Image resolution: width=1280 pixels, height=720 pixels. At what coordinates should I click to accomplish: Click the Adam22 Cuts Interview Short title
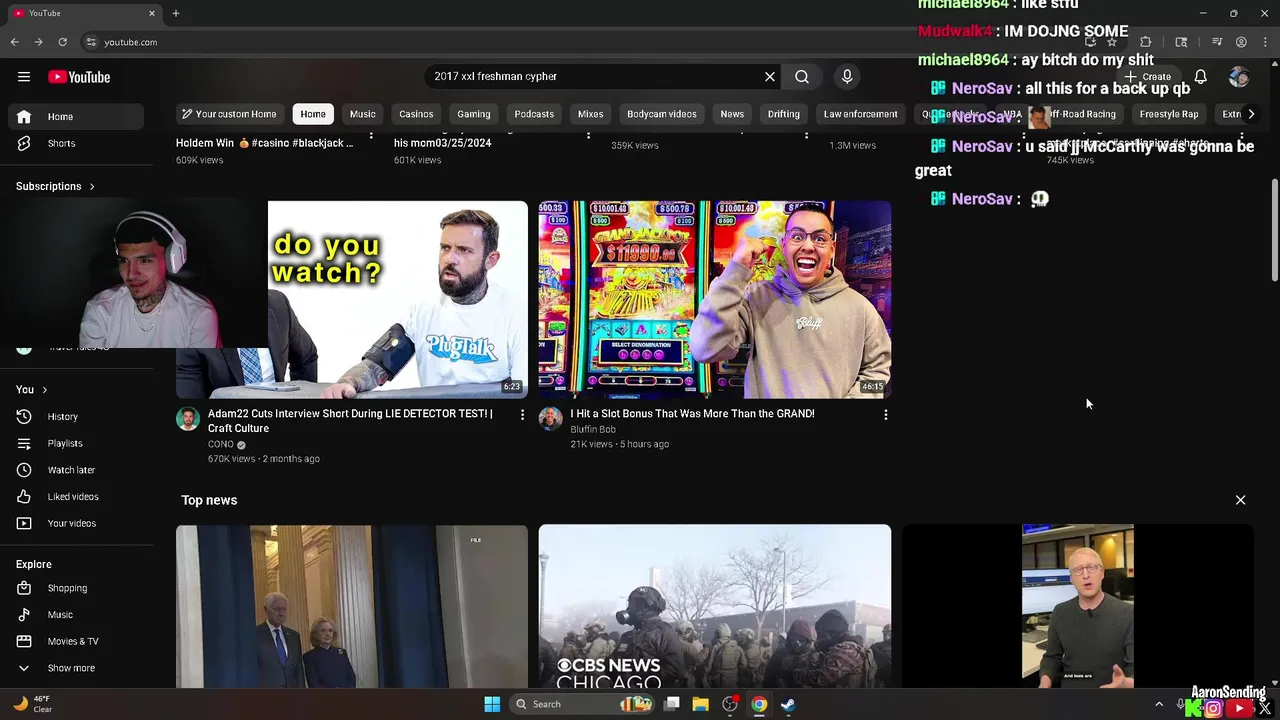coord(350,421)
